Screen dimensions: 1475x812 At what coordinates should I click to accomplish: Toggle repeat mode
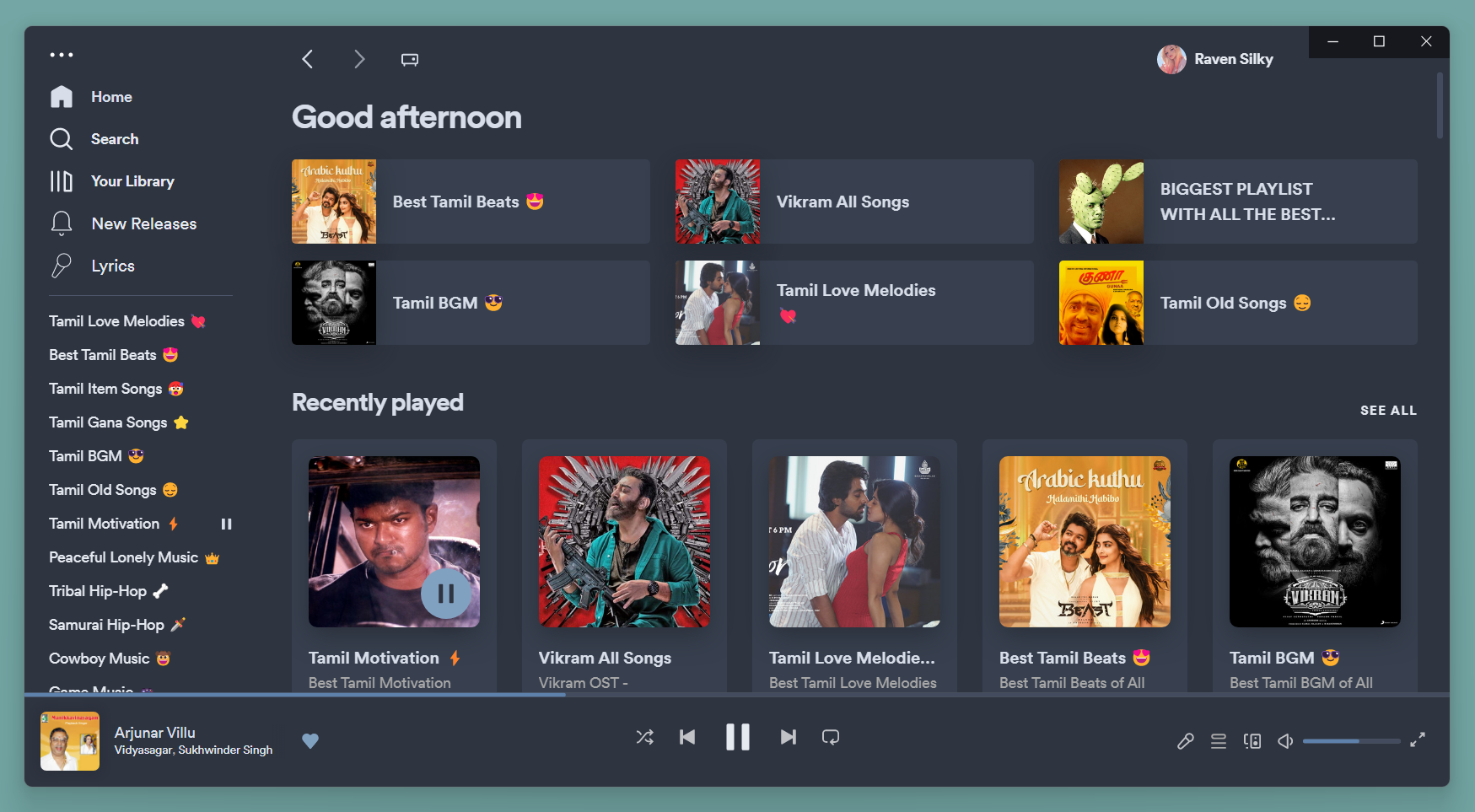coord(831,737)
